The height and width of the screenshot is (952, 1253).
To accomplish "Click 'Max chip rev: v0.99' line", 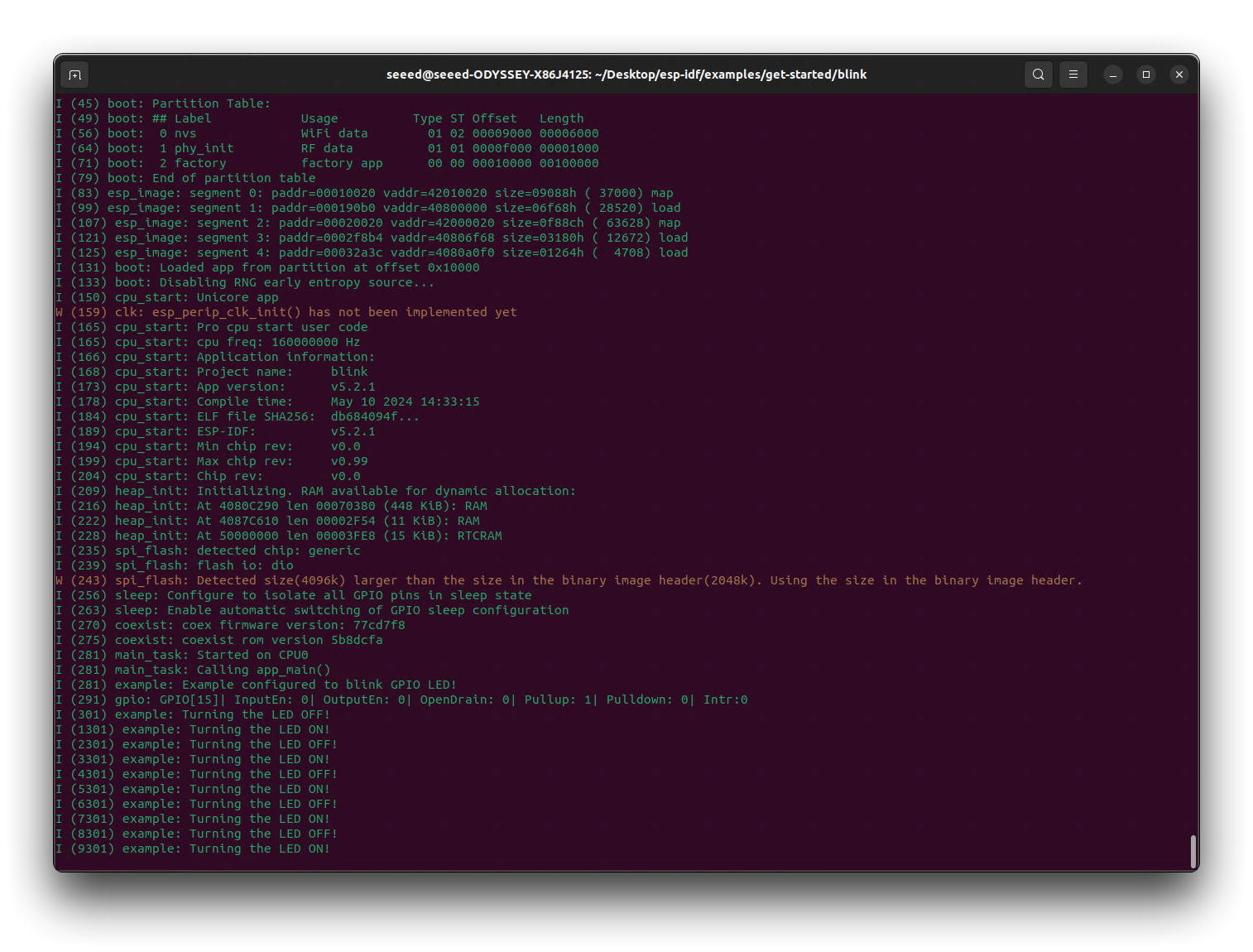I will [x=212, y=461].
